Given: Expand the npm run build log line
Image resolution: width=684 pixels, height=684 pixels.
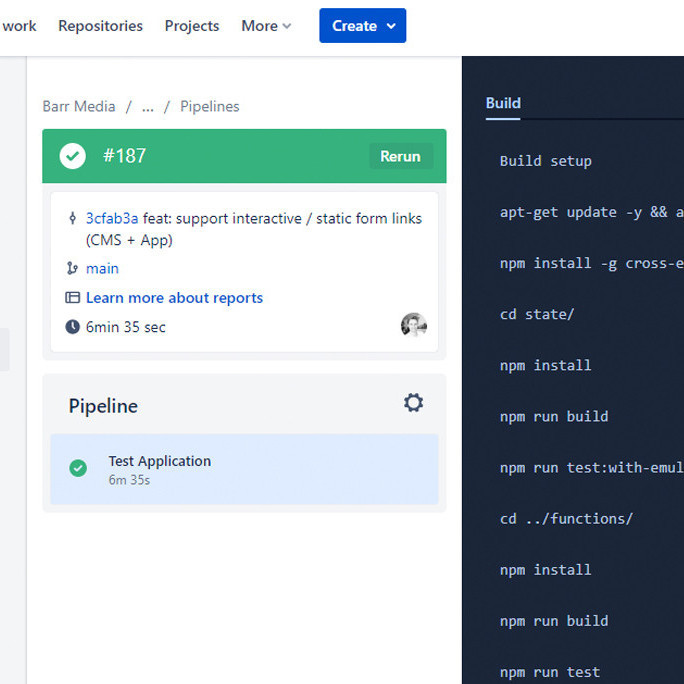Looking at the screenshot, I should coord(554,416).
